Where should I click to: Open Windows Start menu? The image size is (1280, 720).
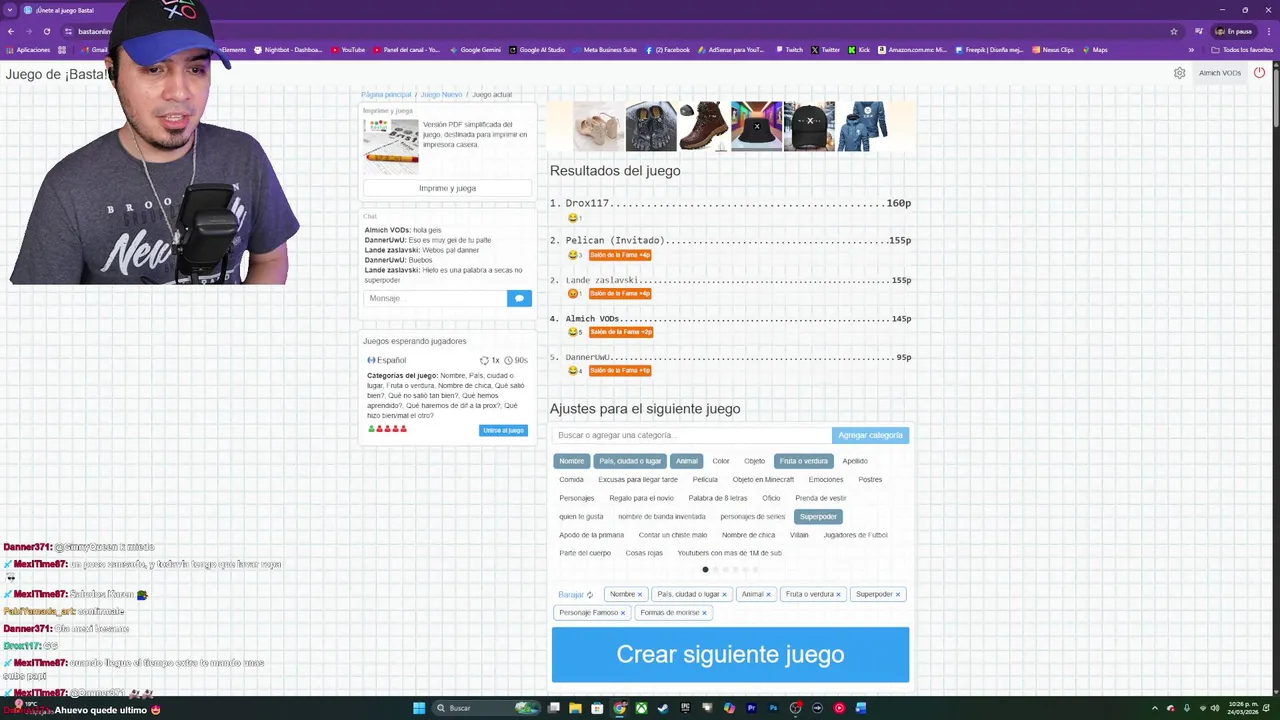pyautogui.click(x=419, y=708)
